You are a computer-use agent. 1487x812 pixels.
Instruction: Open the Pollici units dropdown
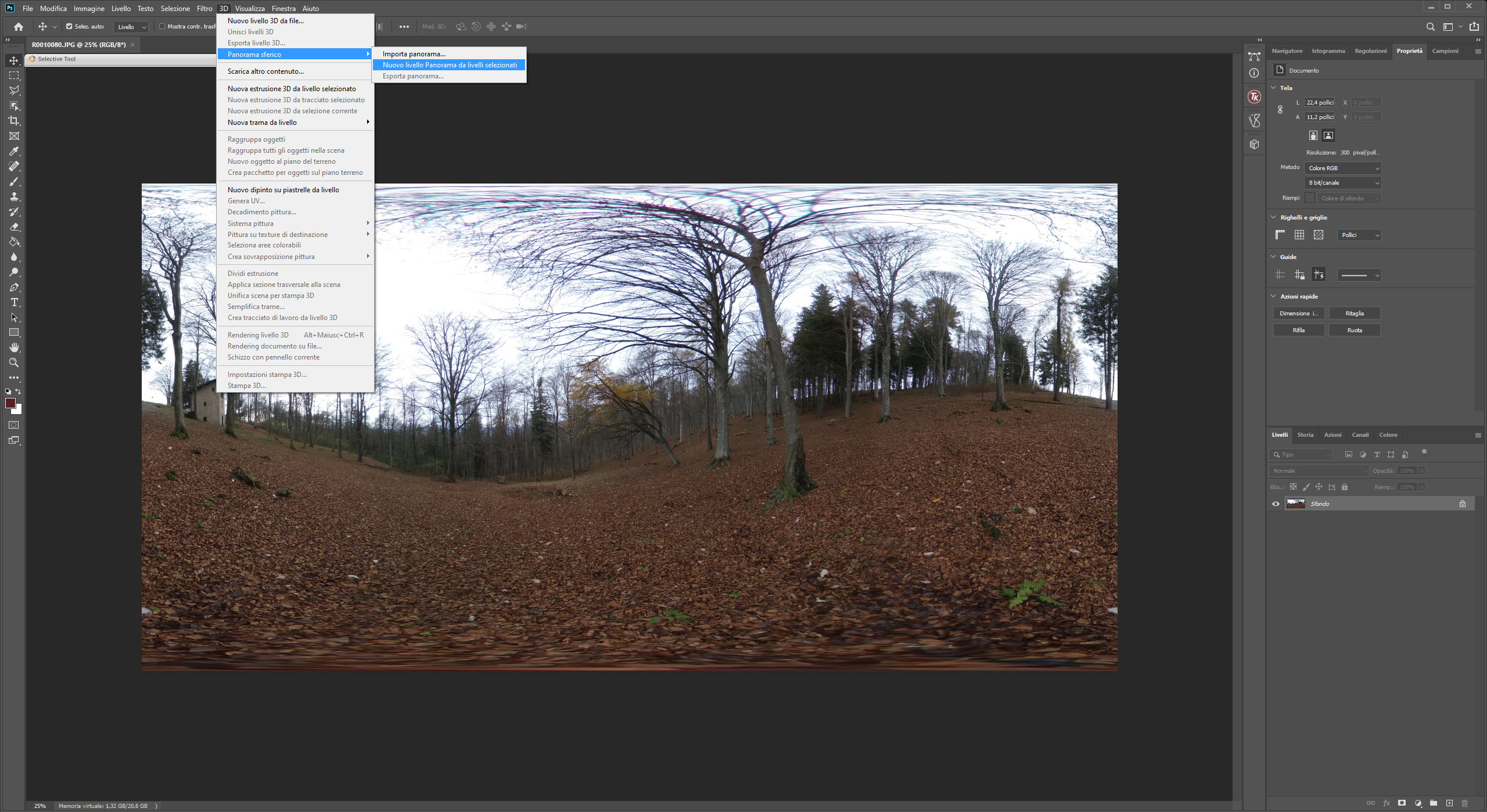click(1359, 235)
